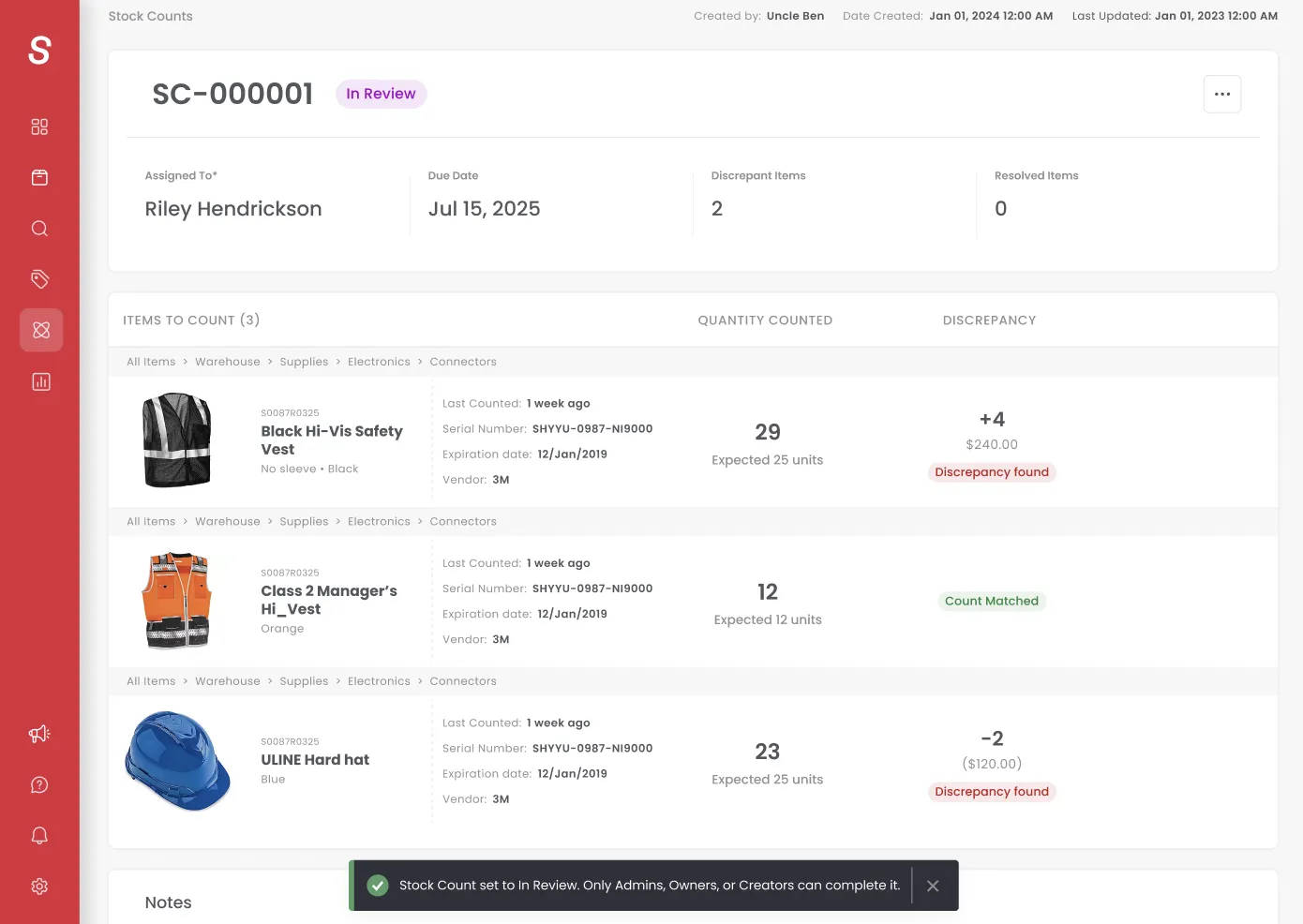Click the +4 discrepancy value
This screenshot has height=924, width=1303.
click(x=992, y=419)
